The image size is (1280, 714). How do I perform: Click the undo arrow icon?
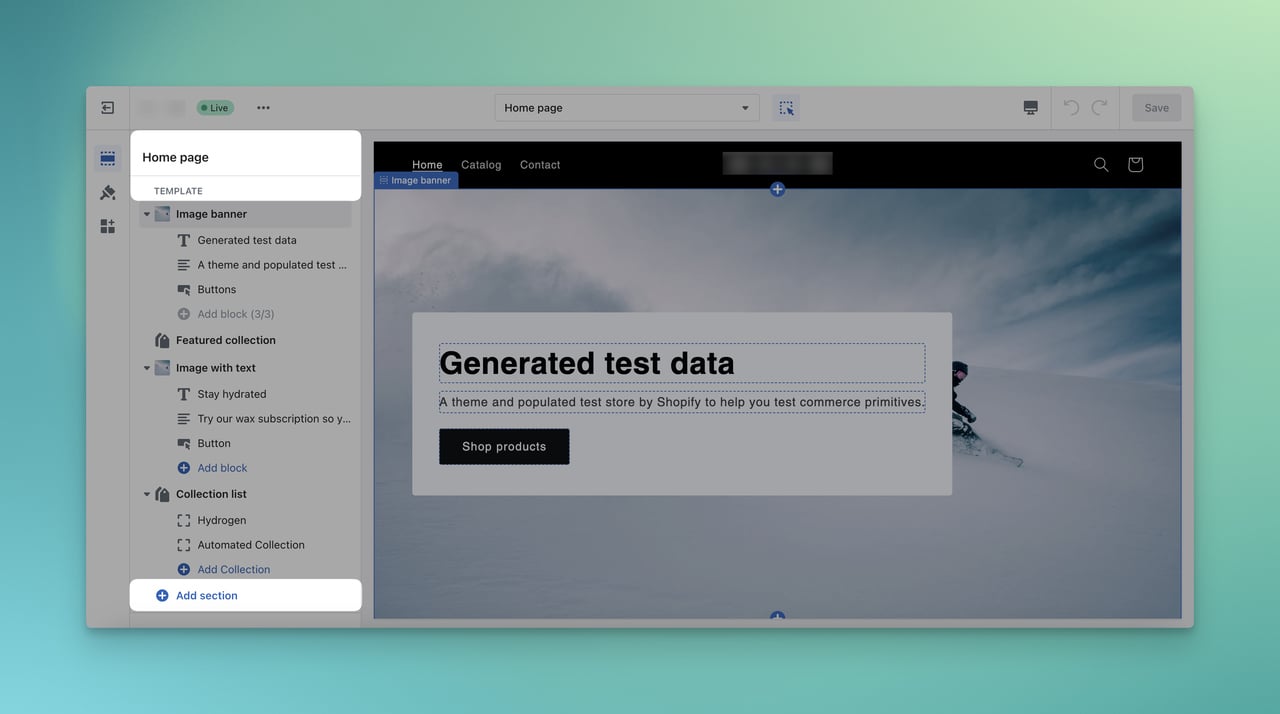pos(1071,108)
